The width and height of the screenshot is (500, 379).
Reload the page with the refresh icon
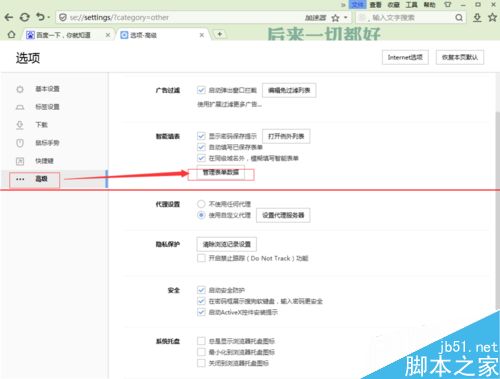(24, 17)
